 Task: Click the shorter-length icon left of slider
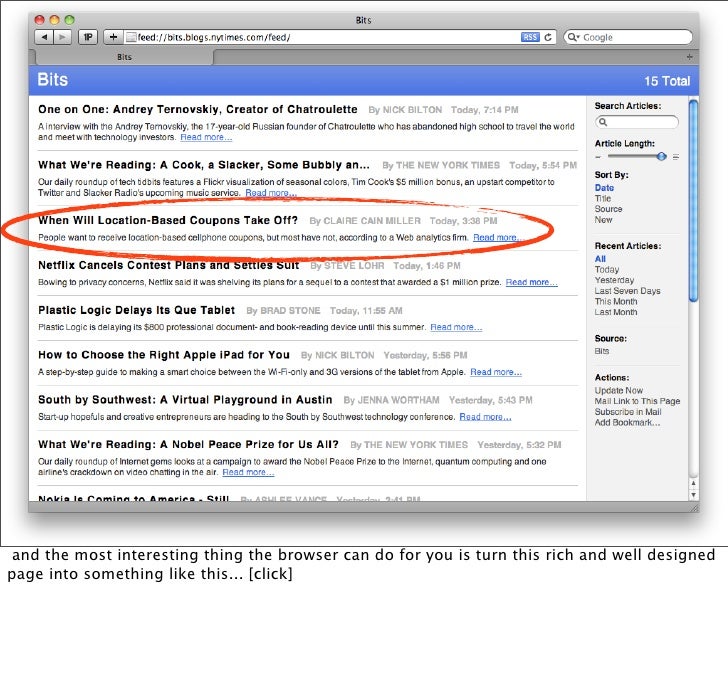(x=598, y=157)
